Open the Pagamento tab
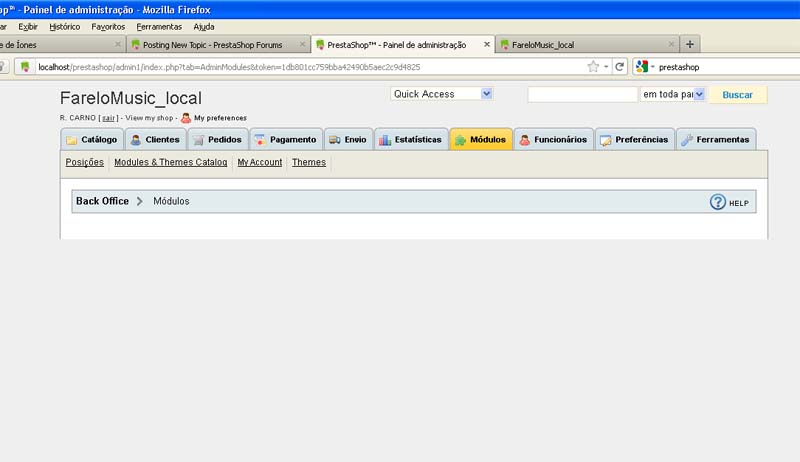 pyautogui.click(x=286, y=139)
